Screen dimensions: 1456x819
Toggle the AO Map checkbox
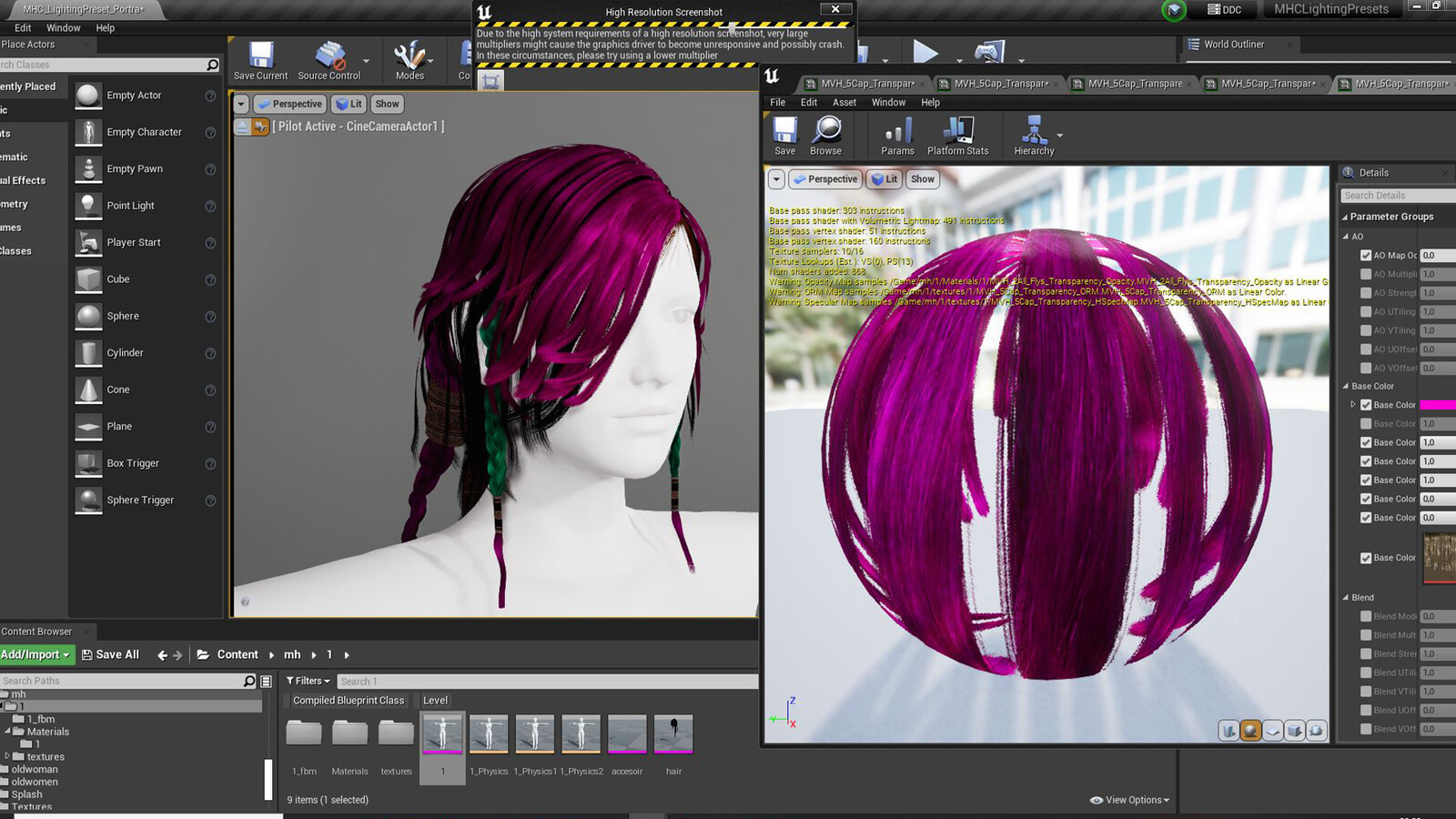[x=1366, y=256]
